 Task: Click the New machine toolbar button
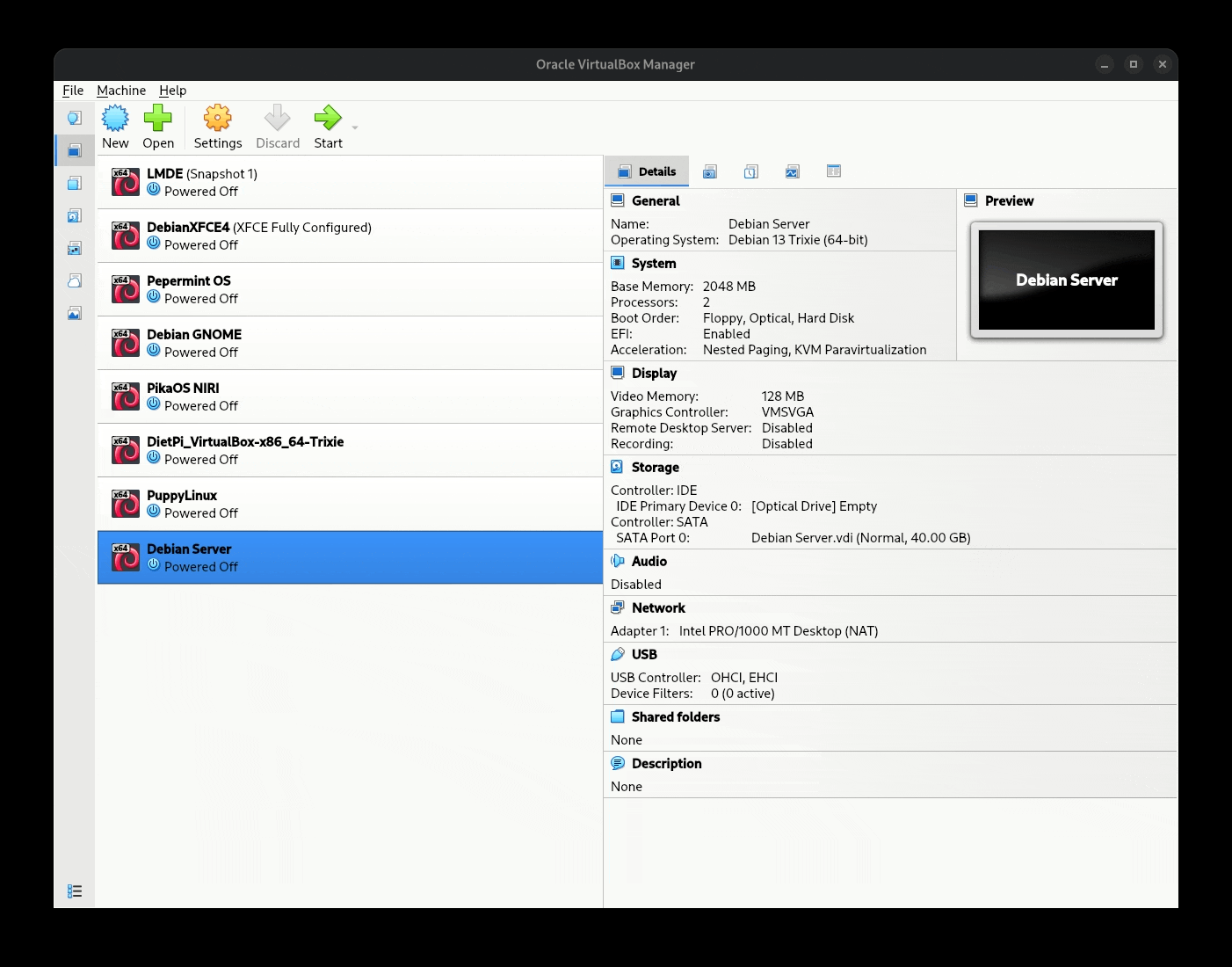(115, 127)
